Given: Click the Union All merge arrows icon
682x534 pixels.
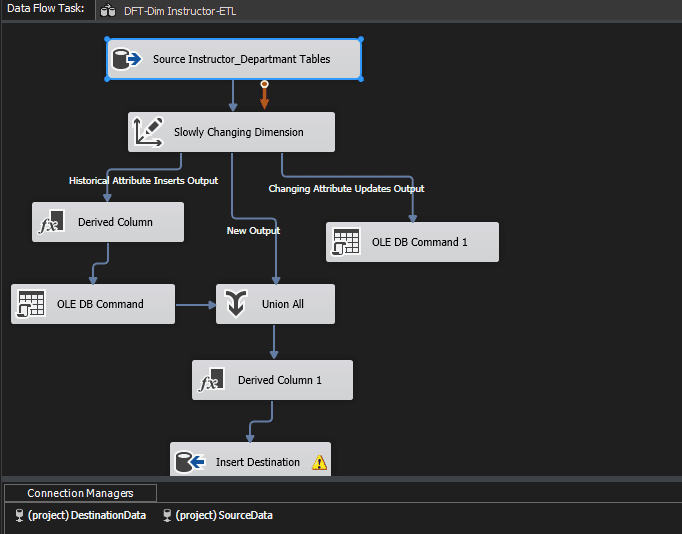Looking at the screenshot, I should (x=236, y=304).
